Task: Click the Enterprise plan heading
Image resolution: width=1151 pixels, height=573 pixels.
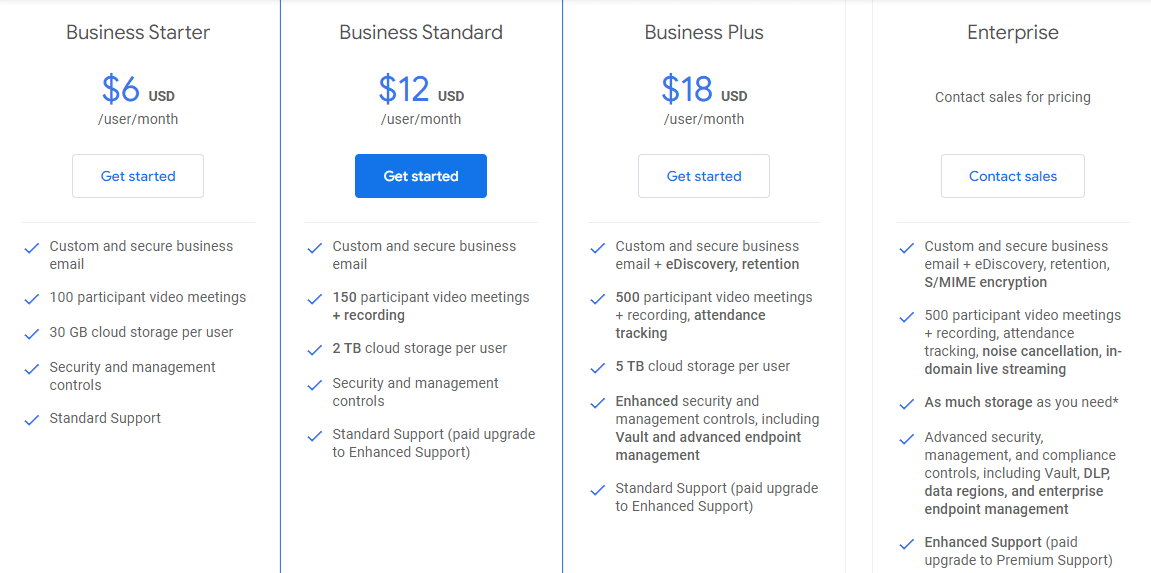Action: [1012, 32]
